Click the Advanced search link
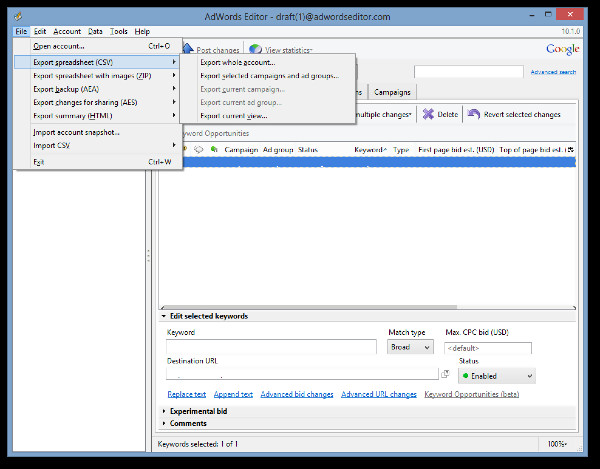This screenshot has width=600, height=469. pyautogui.click(x=553, y=72)
